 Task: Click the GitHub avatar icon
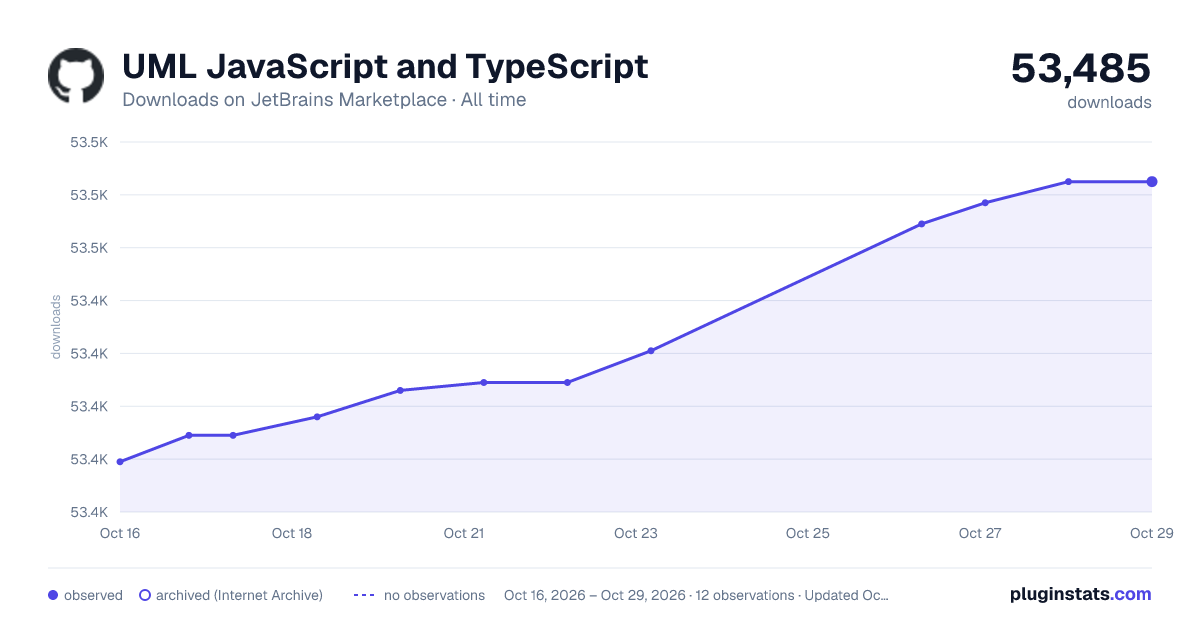pyautogui.click(x=76, y=76)
